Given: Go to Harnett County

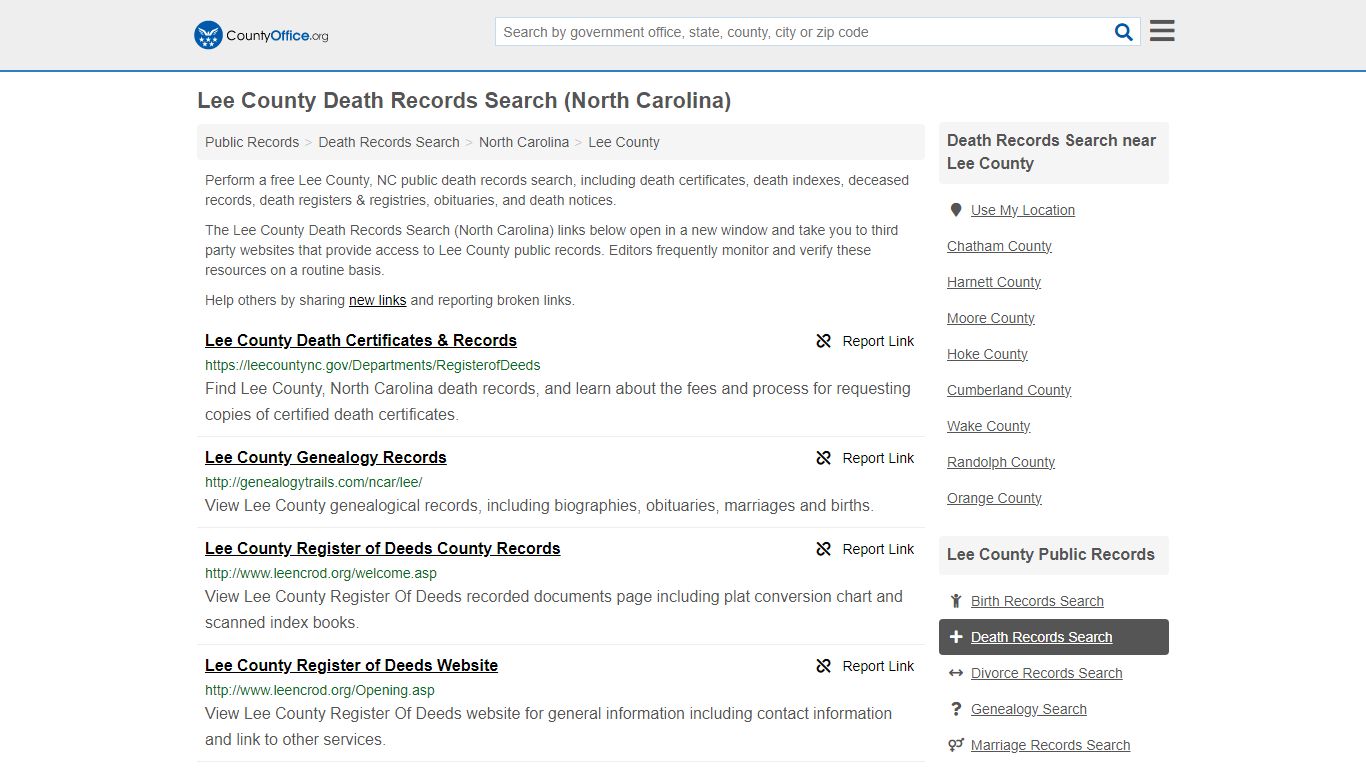Looking at the screenshot, I should (994, 282).
